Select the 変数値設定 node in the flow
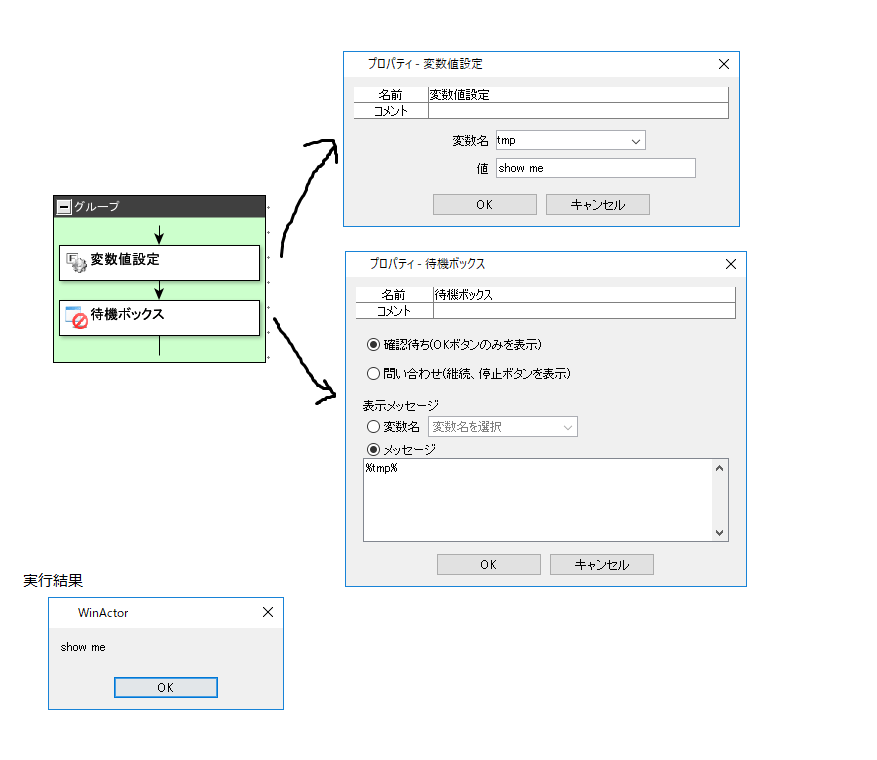The height and width of the screenshot is (760, 877). click(x=159, y=262)
